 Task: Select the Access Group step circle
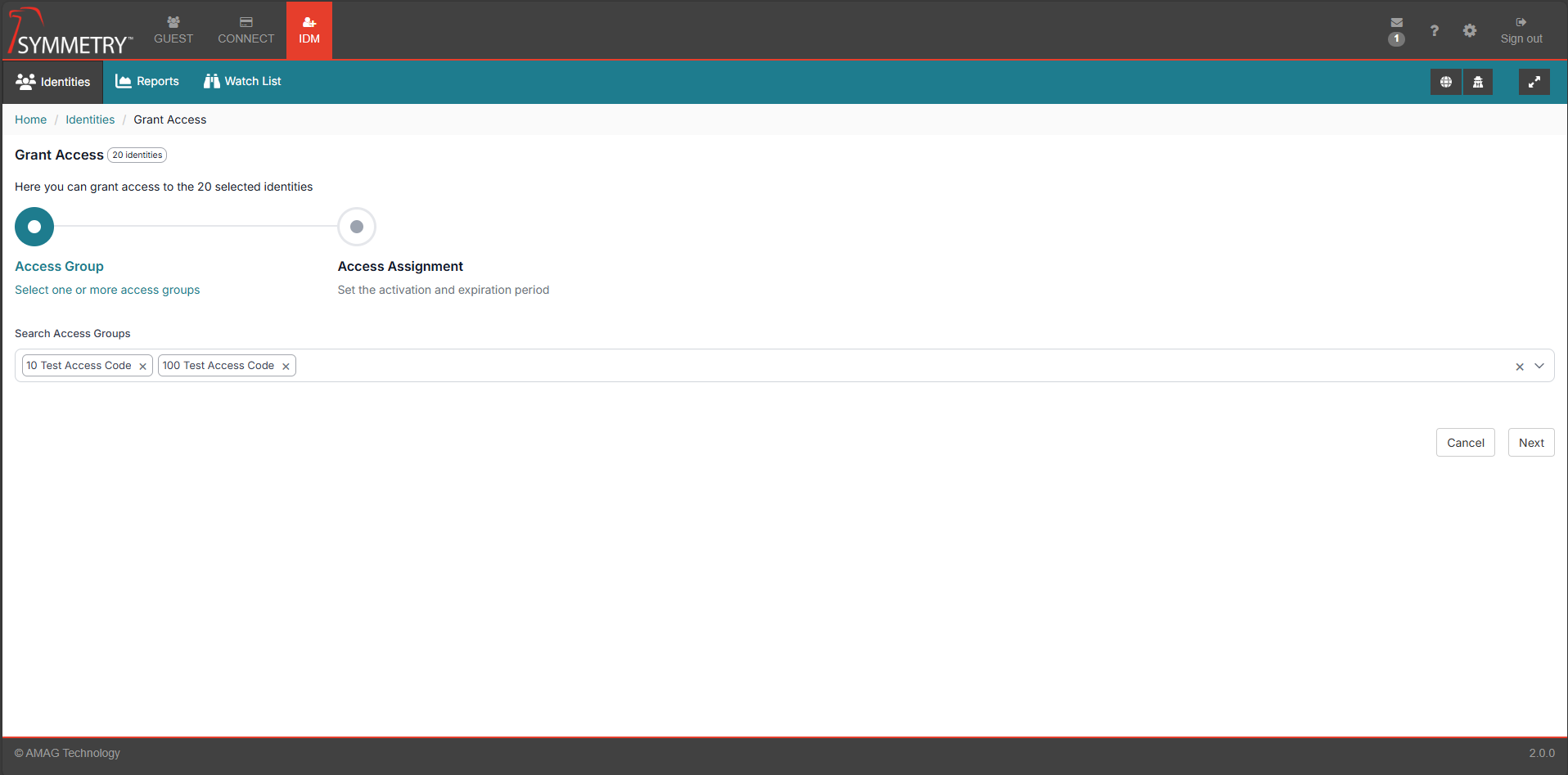[x=34, y=227]
